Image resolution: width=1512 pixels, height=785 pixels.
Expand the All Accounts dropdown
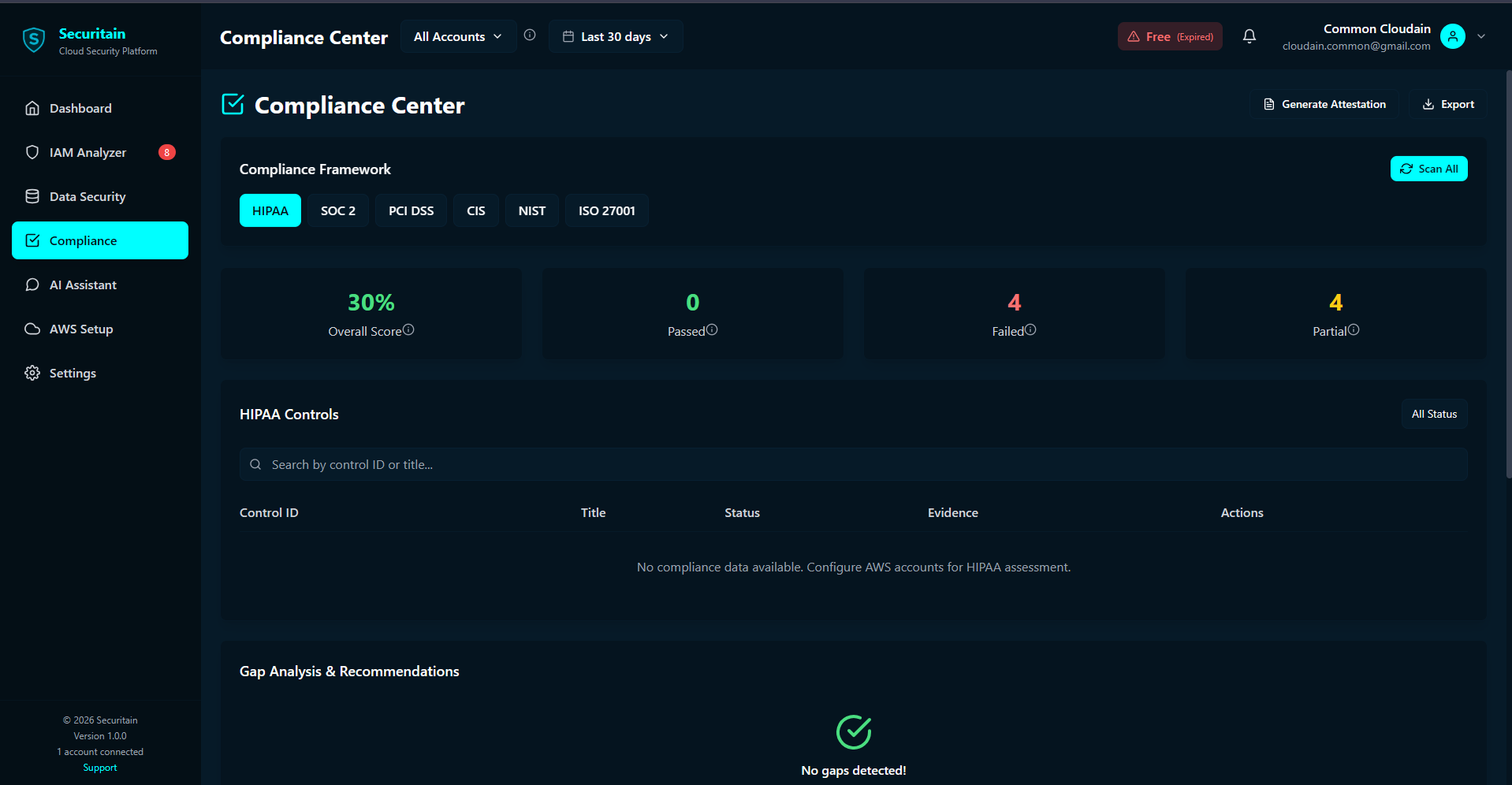458,36
